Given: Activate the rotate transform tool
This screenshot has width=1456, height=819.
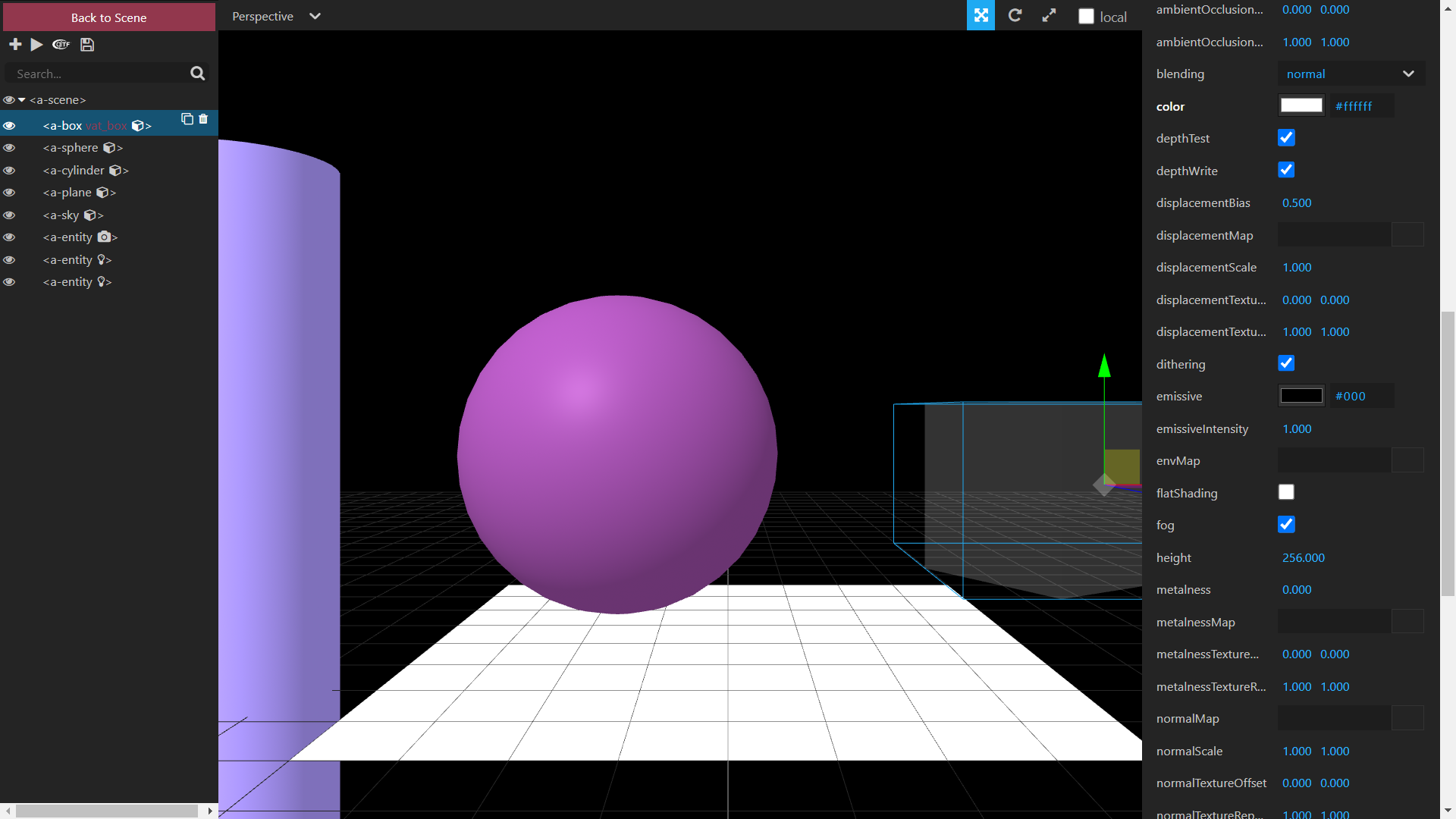Looking at the screenshot, I should 1015,15.
